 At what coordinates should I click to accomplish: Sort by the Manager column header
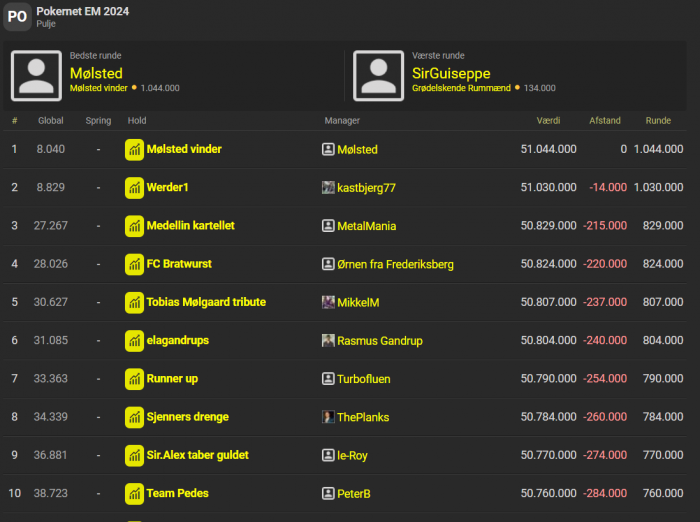342,121
